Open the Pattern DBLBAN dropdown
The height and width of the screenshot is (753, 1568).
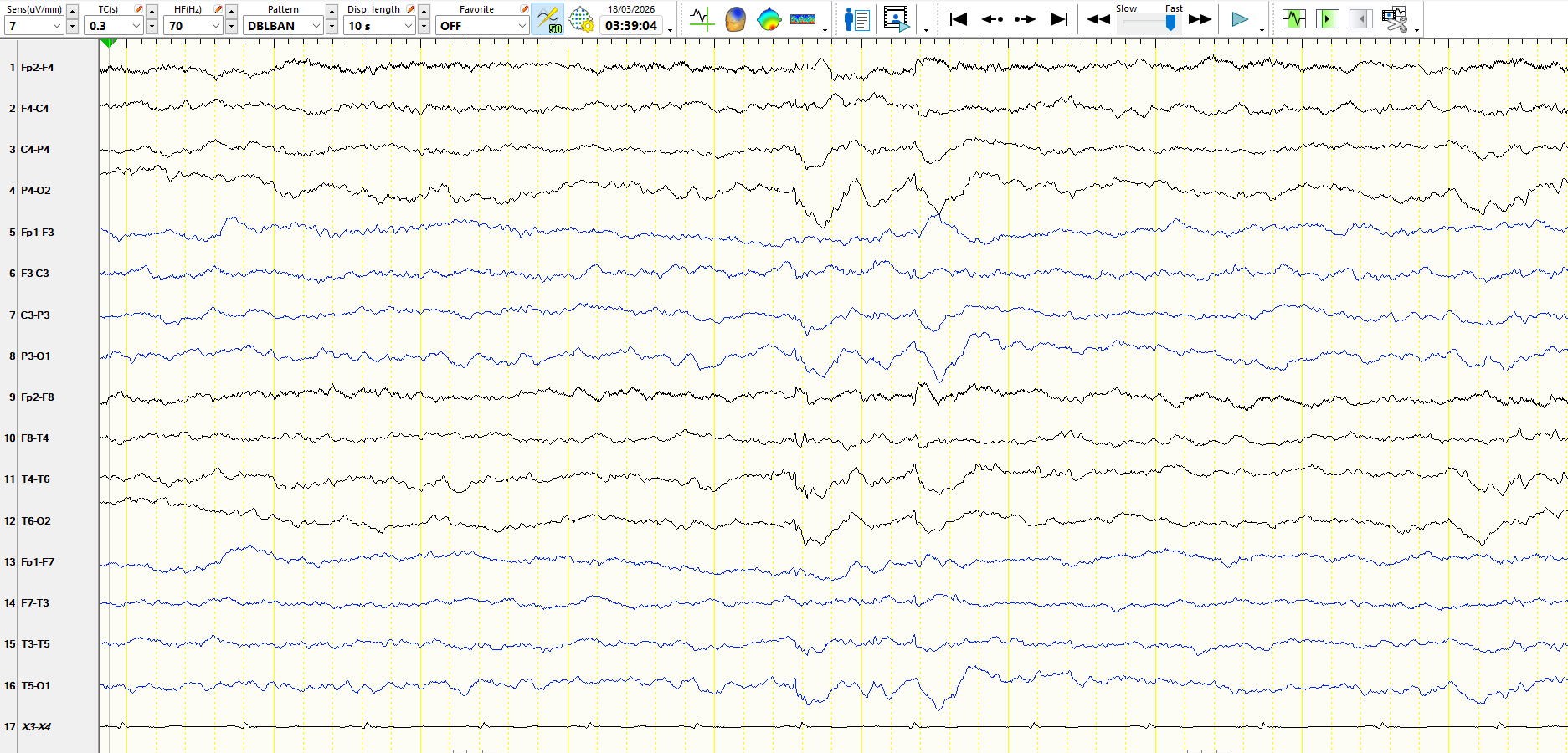(x=316, y=26)
